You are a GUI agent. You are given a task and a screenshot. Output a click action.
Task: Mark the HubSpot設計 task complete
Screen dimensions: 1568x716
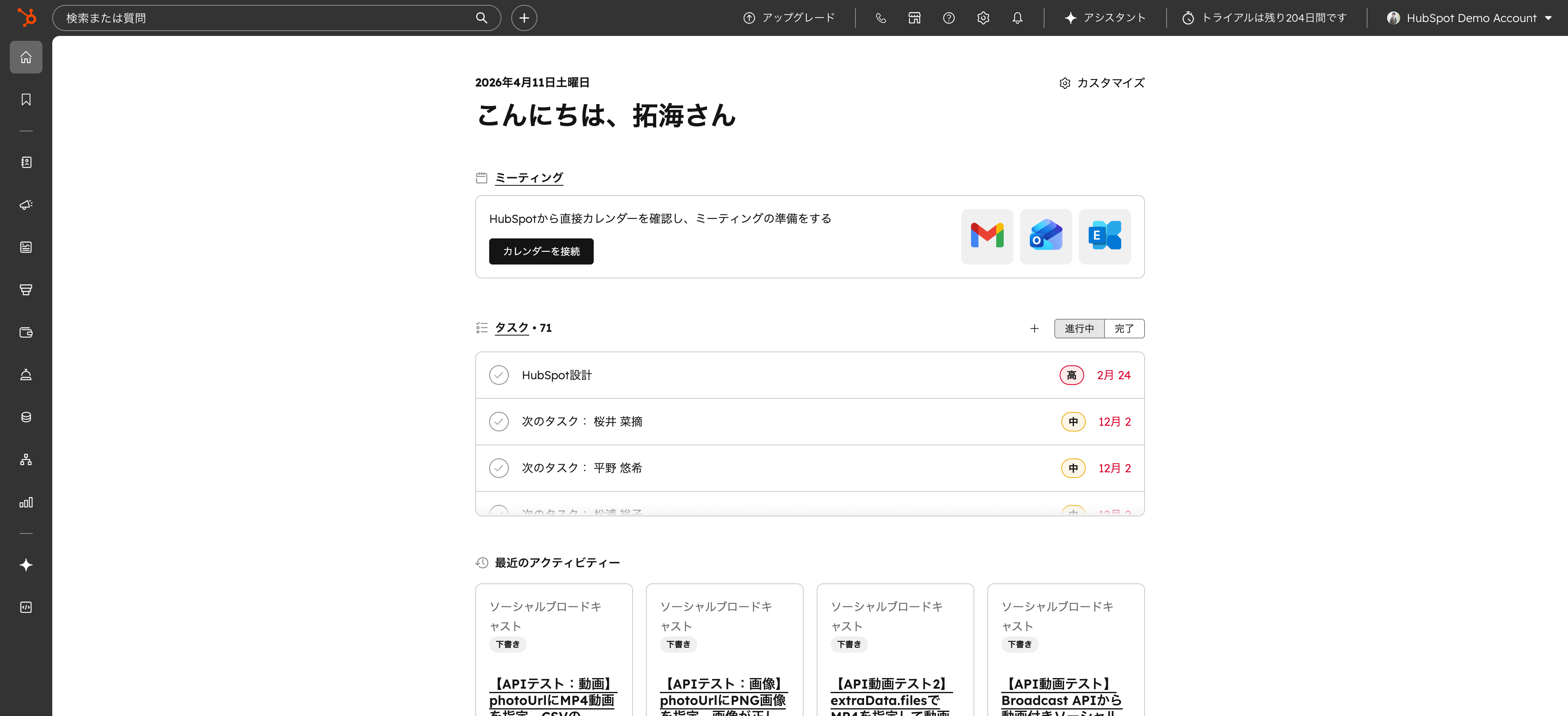coord(499,375)
